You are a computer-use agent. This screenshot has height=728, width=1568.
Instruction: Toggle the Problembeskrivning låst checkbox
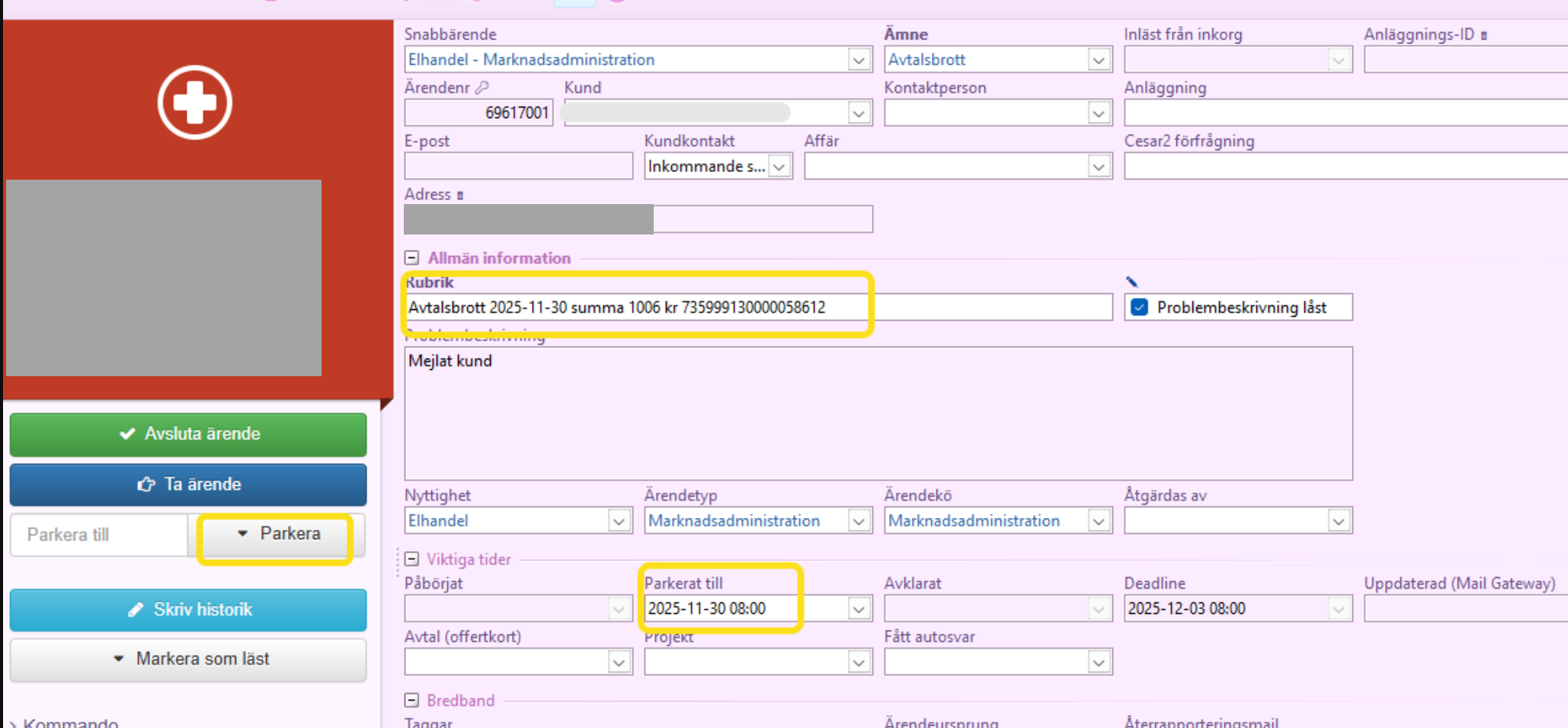point(1139,307)
